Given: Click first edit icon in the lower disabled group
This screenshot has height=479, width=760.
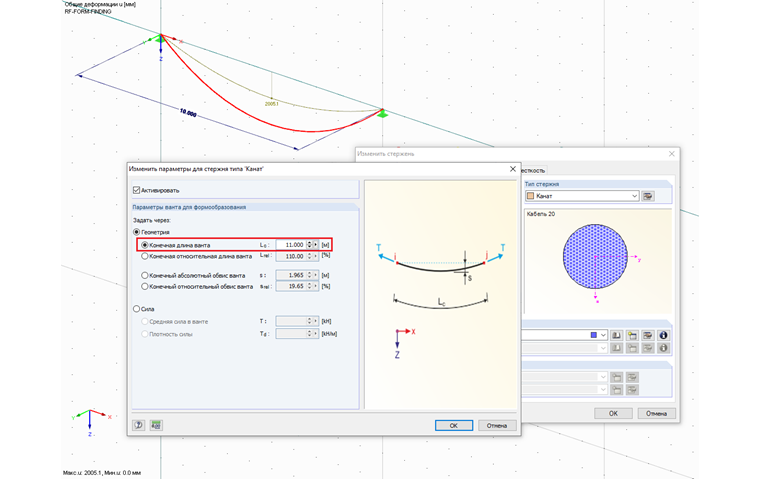Looking at the screenshot, I should (x=632, y=377).
